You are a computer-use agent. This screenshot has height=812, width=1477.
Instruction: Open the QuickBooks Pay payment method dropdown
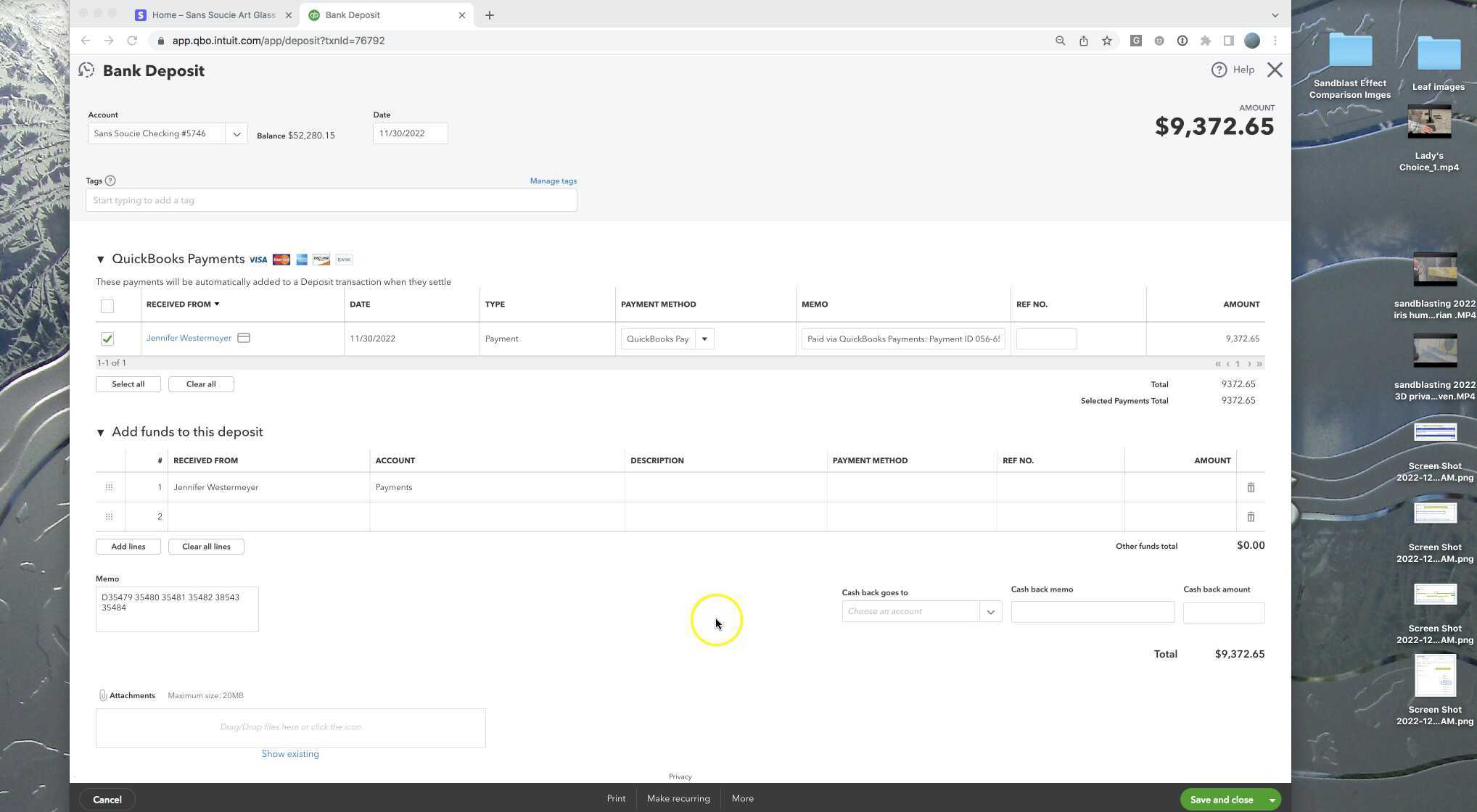pyautogui.click(x=704, y=339)
